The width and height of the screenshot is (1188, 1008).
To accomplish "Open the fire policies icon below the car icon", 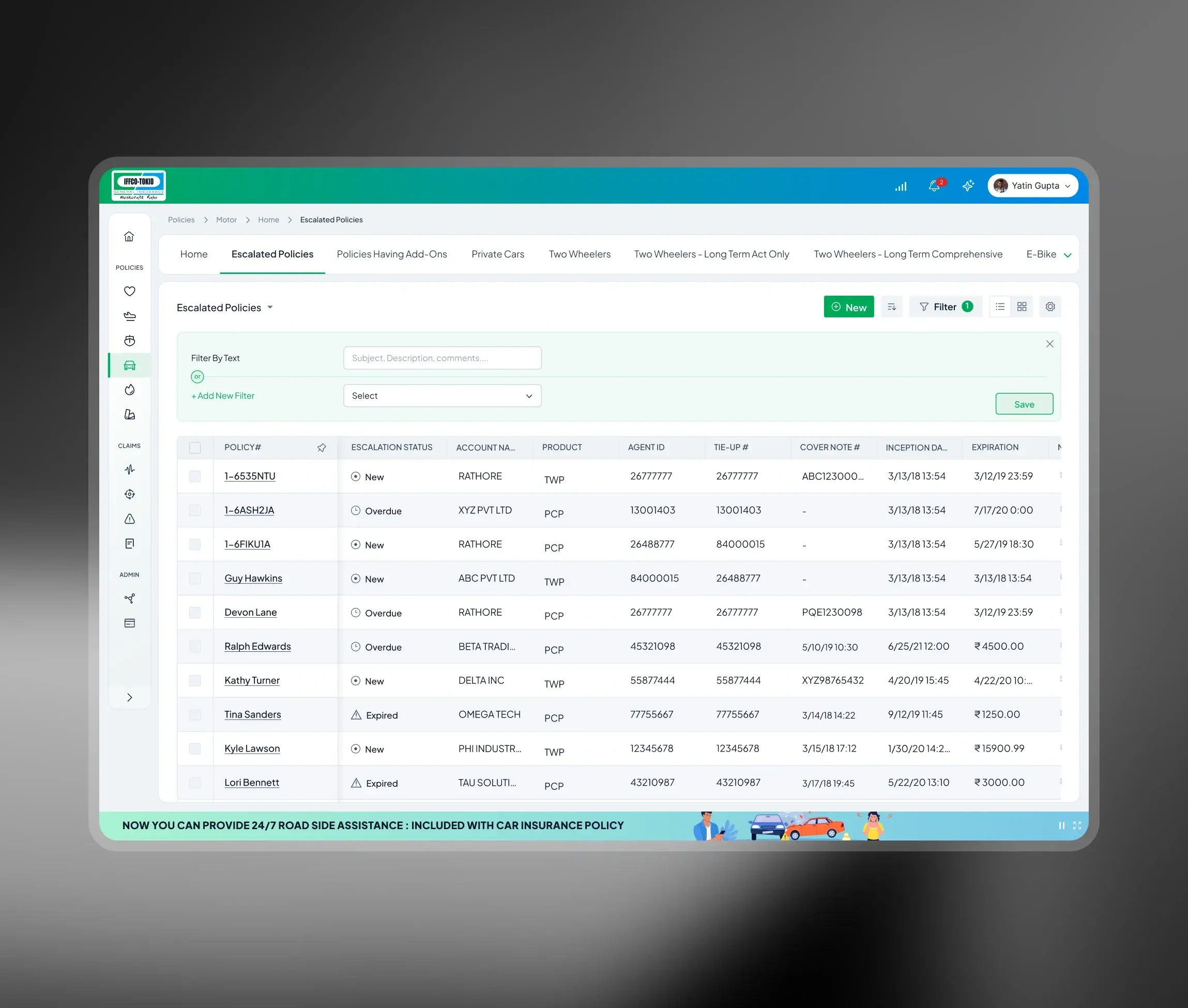I will (129, 390).
